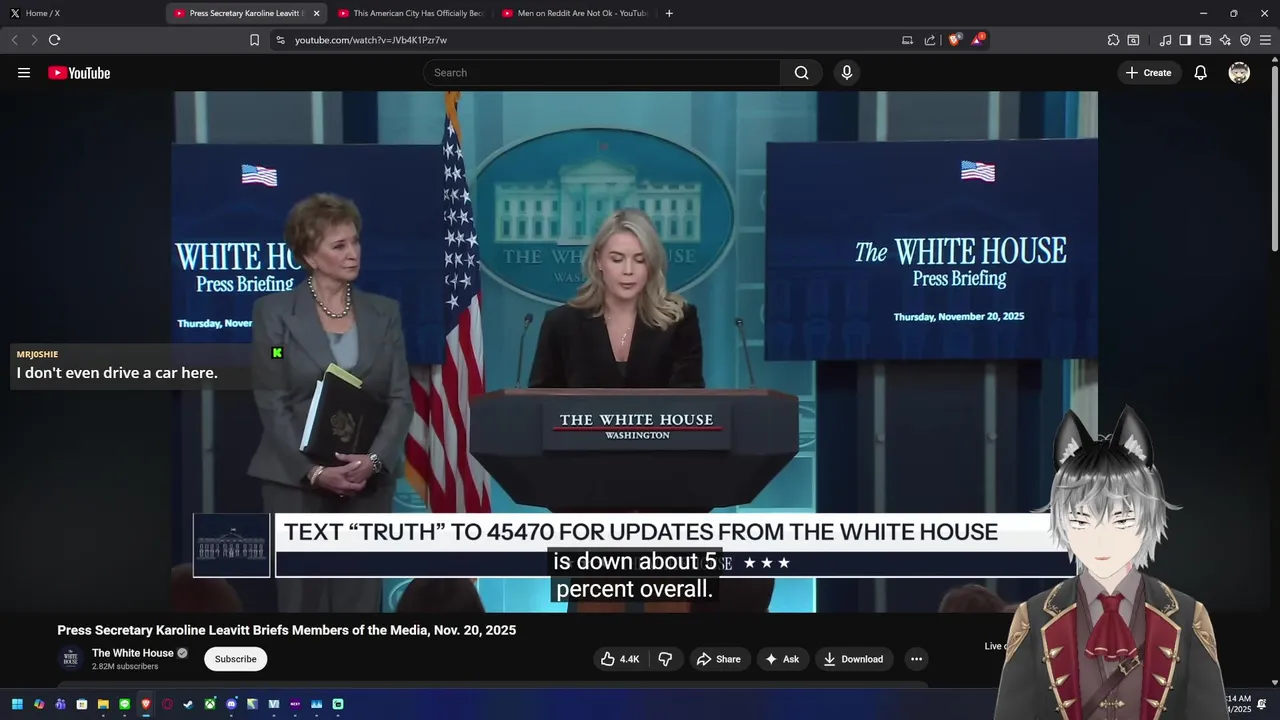Install app icon in address bar
Image resolution: width=1280 pixels, height=720 pixels.
907,40
